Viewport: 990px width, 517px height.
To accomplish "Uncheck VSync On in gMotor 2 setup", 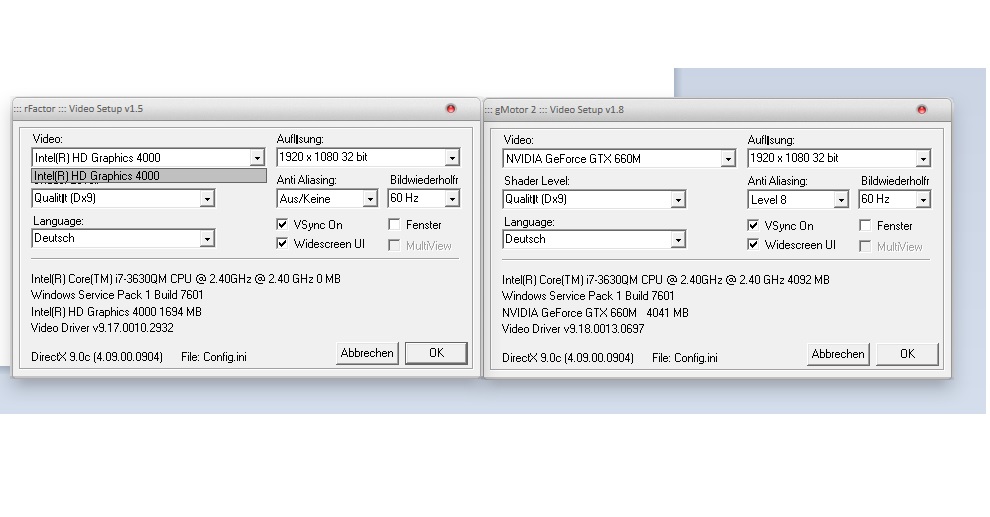I will (x=753, y=226).
